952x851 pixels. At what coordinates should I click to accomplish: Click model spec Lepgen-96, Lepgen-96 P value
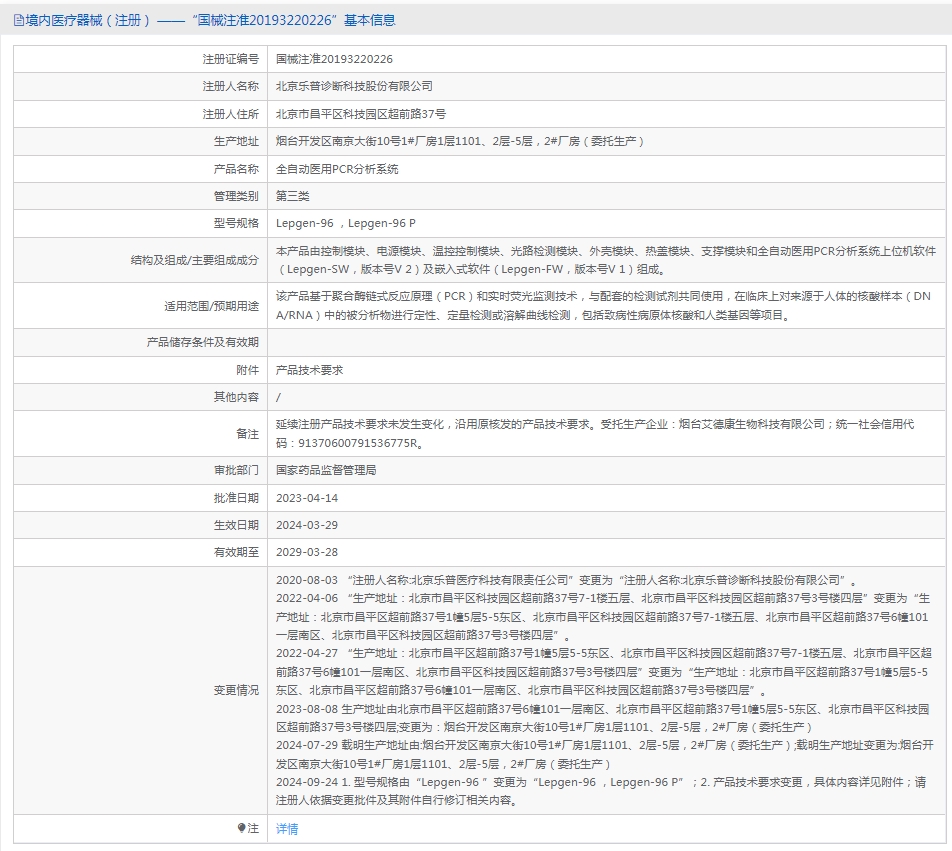pyautogui.click(x=346, y=223)
